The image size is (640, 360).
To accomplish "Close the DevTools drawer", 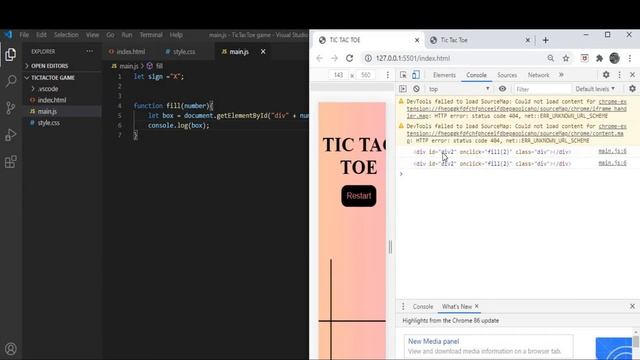I will coord(632,306).
